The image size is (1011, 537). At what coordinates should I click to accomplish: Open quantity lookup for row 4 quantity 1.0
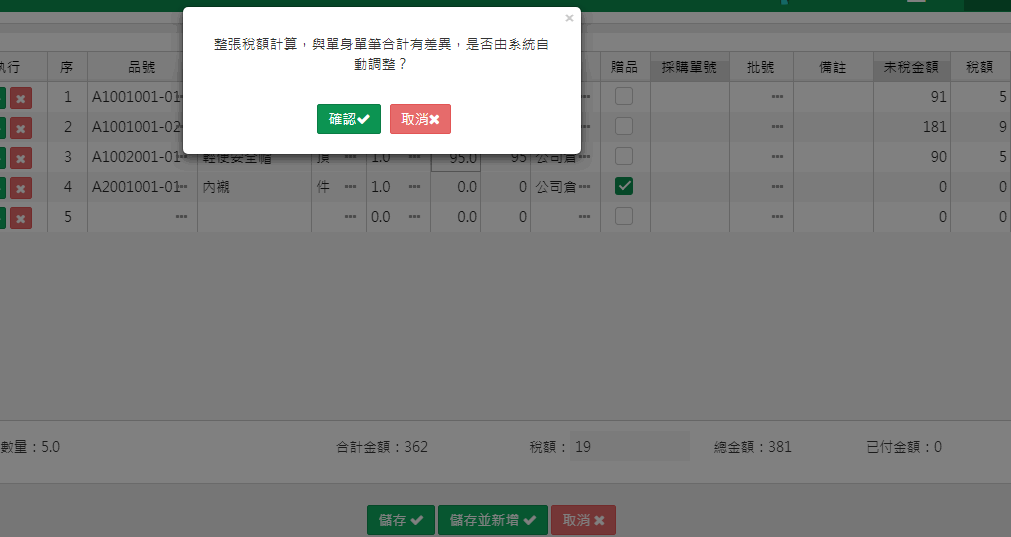pyautogui.click(x=414, y=187)
